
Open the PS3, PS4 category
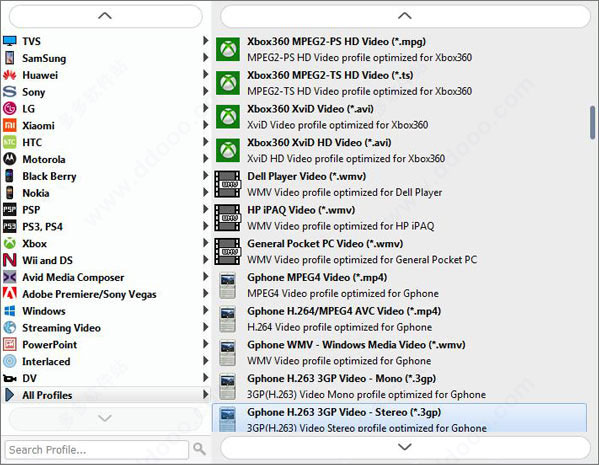pyautogui.click(x=106, y=226)
